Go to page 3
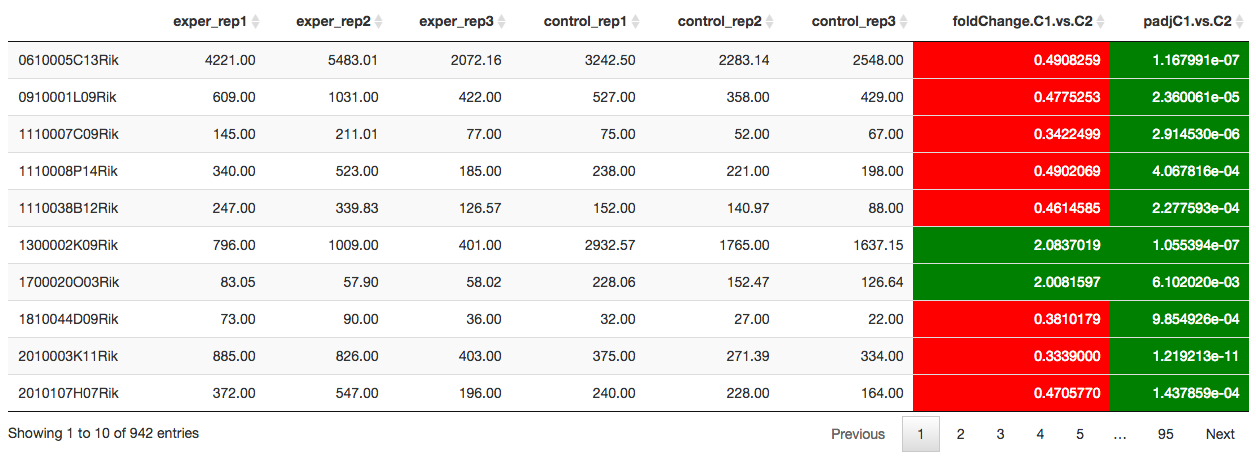The width and height of the screenshot is (1256, 462). pos(1000,434)
